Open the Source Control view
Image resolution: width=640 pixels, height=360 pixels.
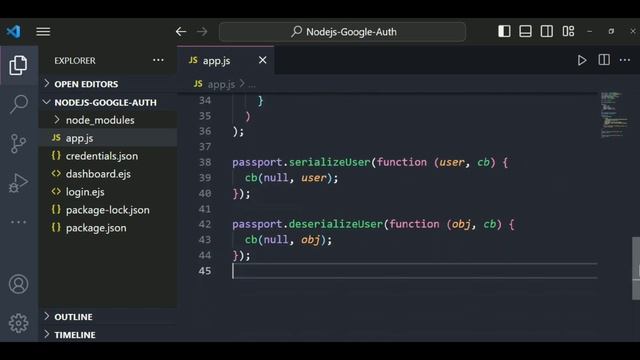(18, 143)
